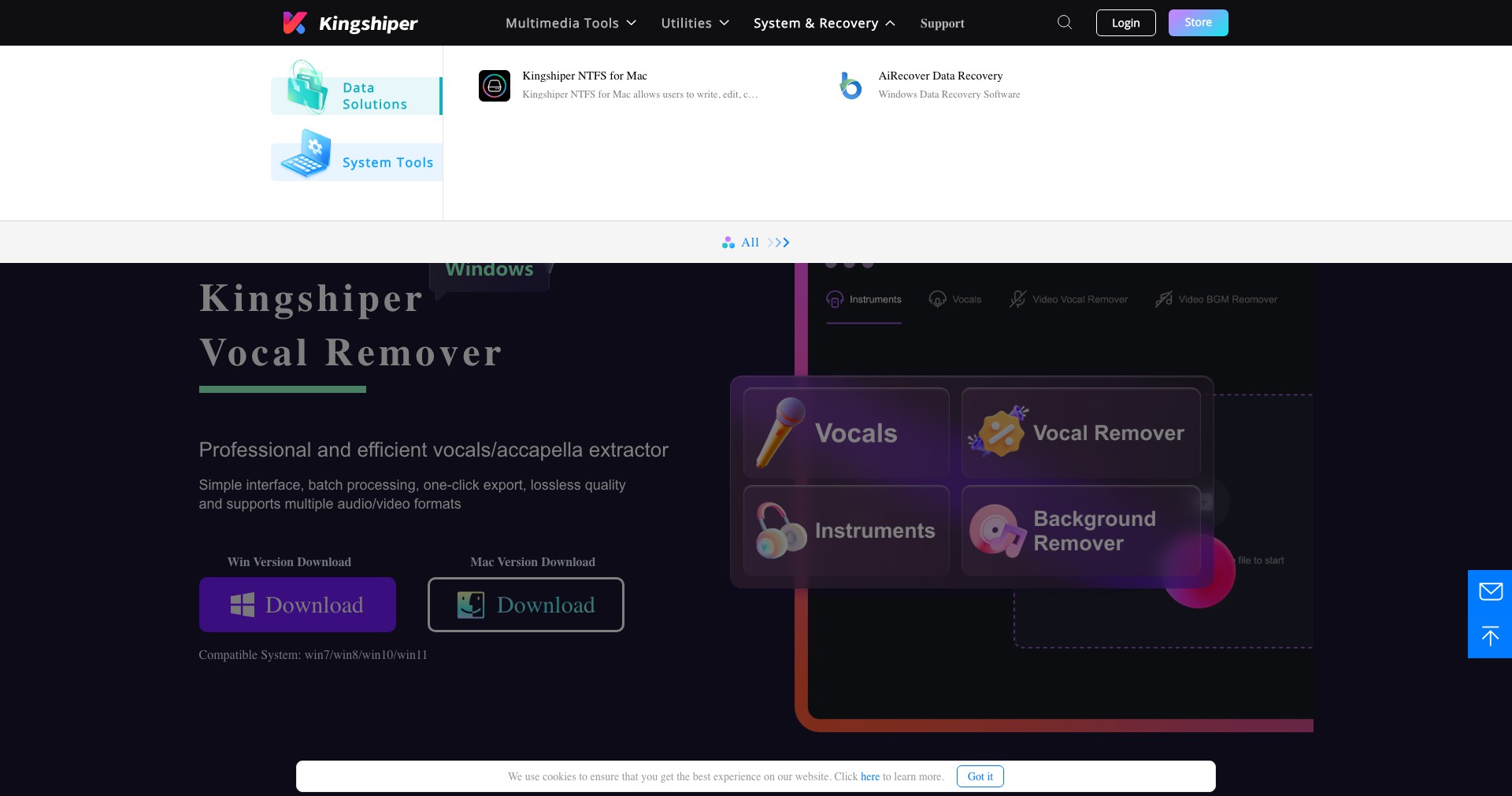Switch to Vocals tab in app preview
Image resolution: width=1512 pixels, height=796 pixels.
click(955, 300)
